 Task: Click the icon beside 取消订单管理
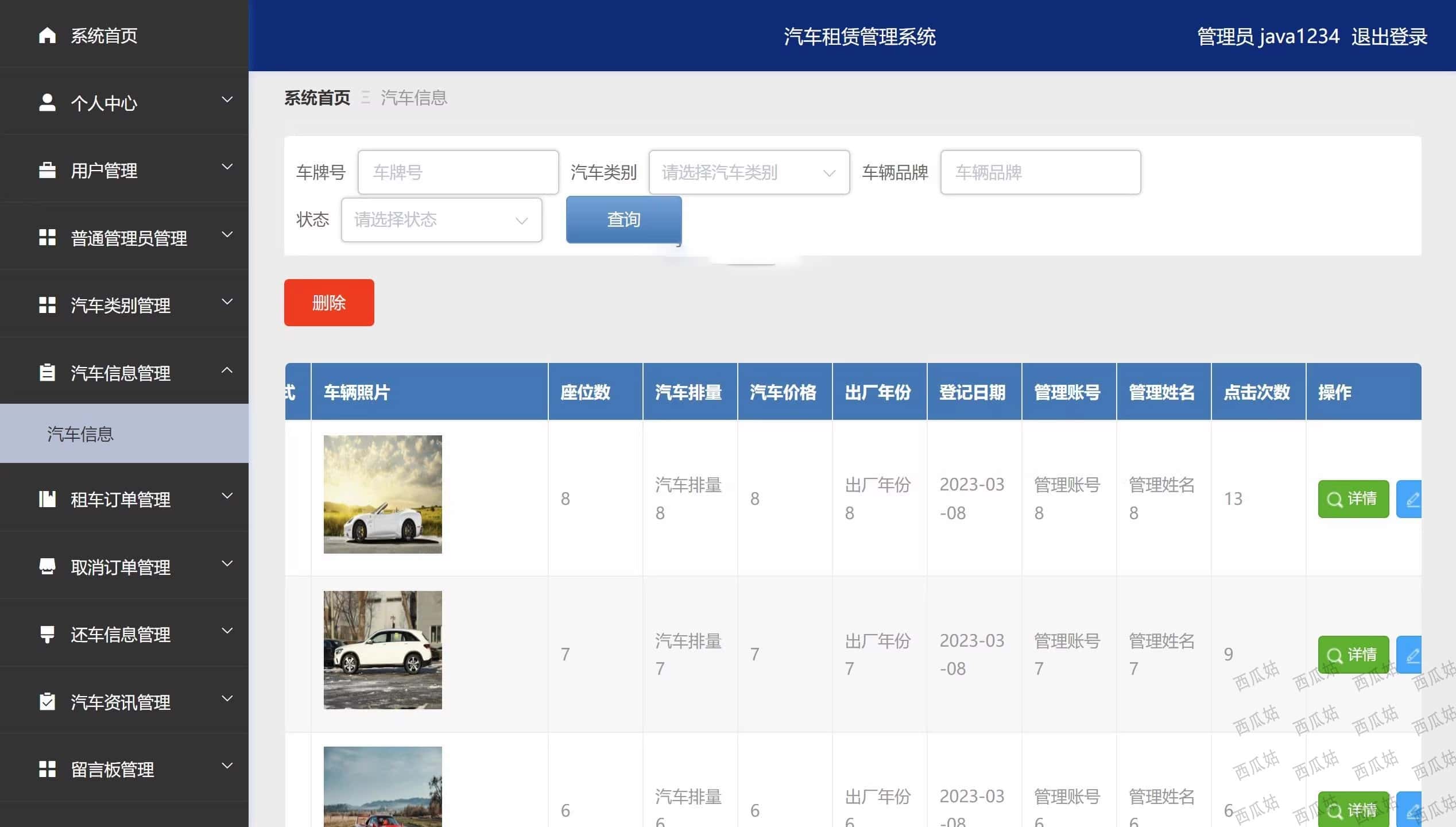(47, 566)
